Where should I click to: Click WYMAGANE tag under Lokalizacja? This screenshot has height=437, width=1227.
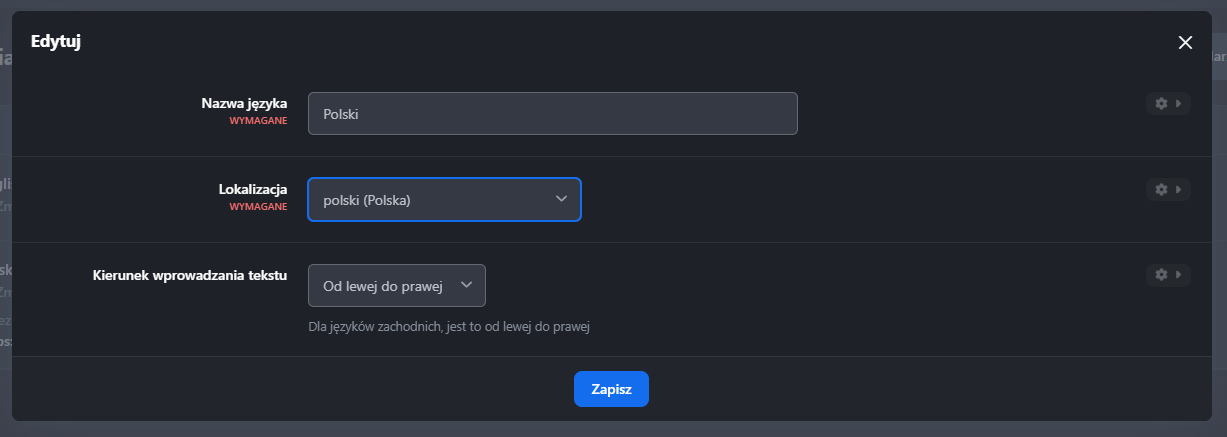(x=258, y=207)
